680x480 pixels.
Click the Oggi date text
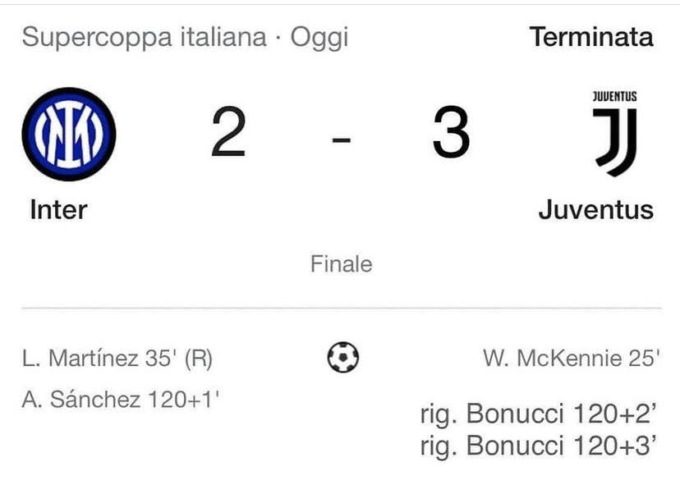coord(319,38)
